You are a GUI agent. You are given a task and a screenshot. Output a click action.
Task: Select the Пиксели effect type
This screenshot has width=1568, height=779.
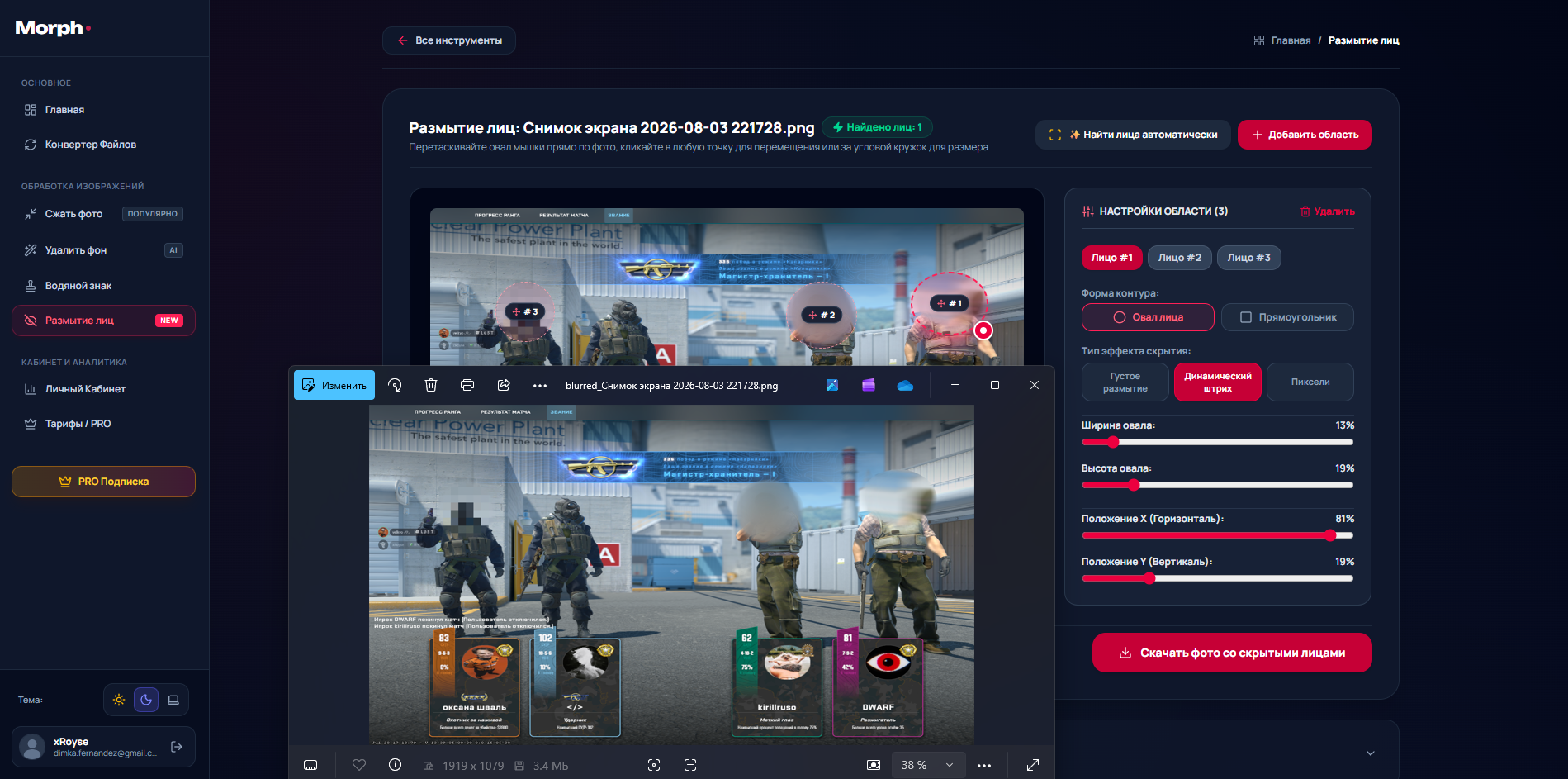1310,382
